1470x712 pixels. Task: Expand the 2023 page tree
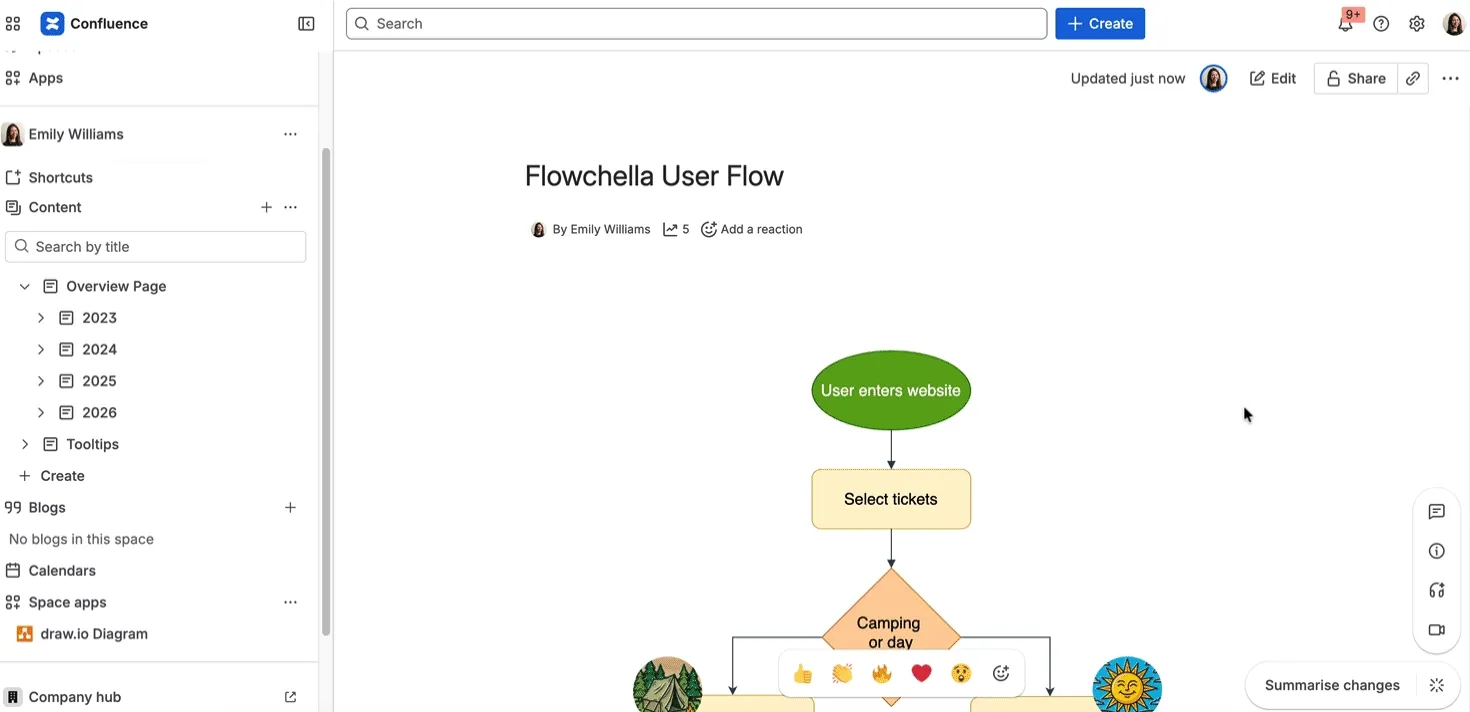tap(41, 318)
